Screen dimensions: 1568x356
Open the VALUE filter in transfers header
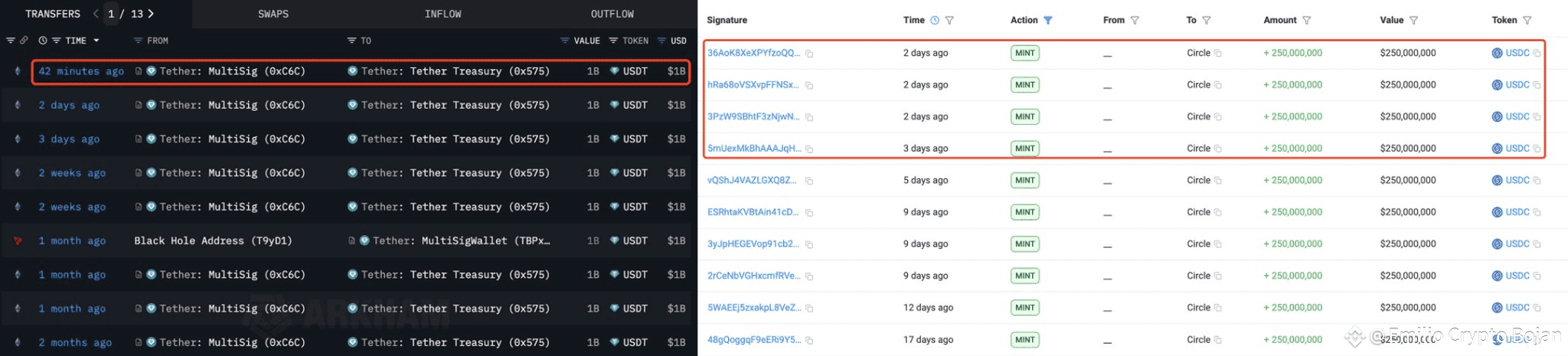click(564, 41)
